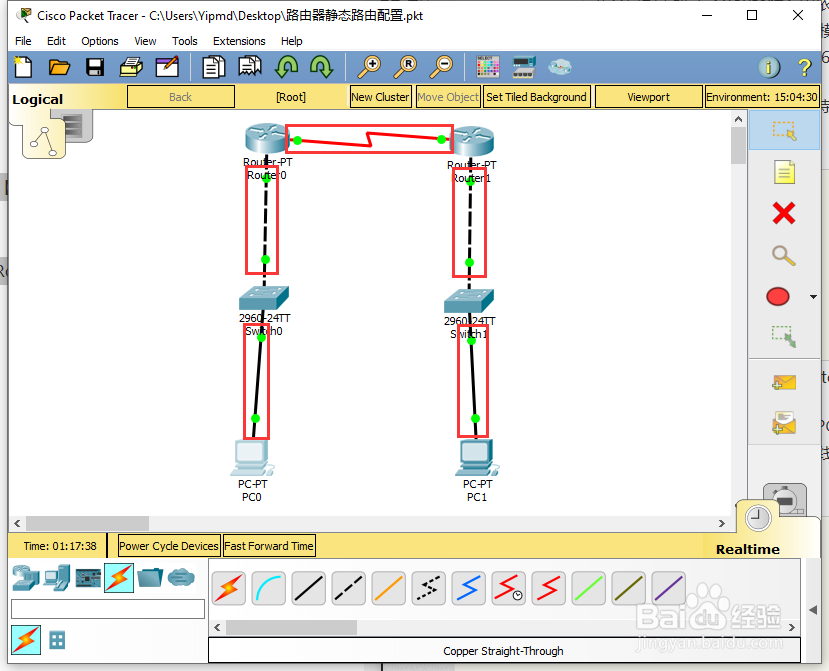Click the Add Complex PDU envelope
Screen dimensions: 829x671
(x=784, y=423)
